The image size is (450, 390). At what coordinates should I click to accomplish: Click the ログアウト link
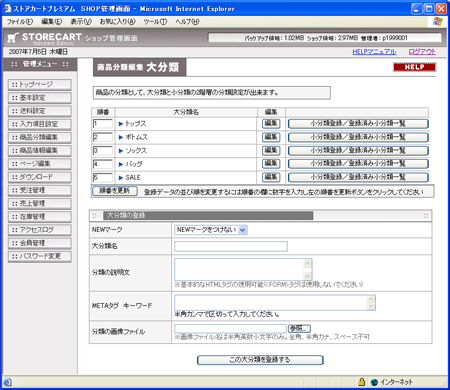point(422,52)
